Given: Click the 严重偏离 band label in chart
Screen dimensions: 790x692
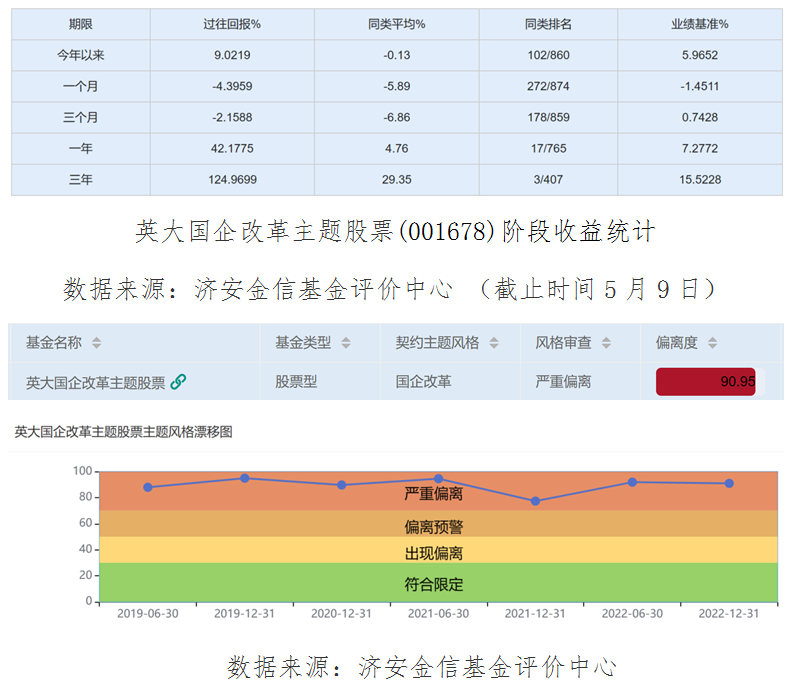Looking at the screenshot, I should (433, 493).
